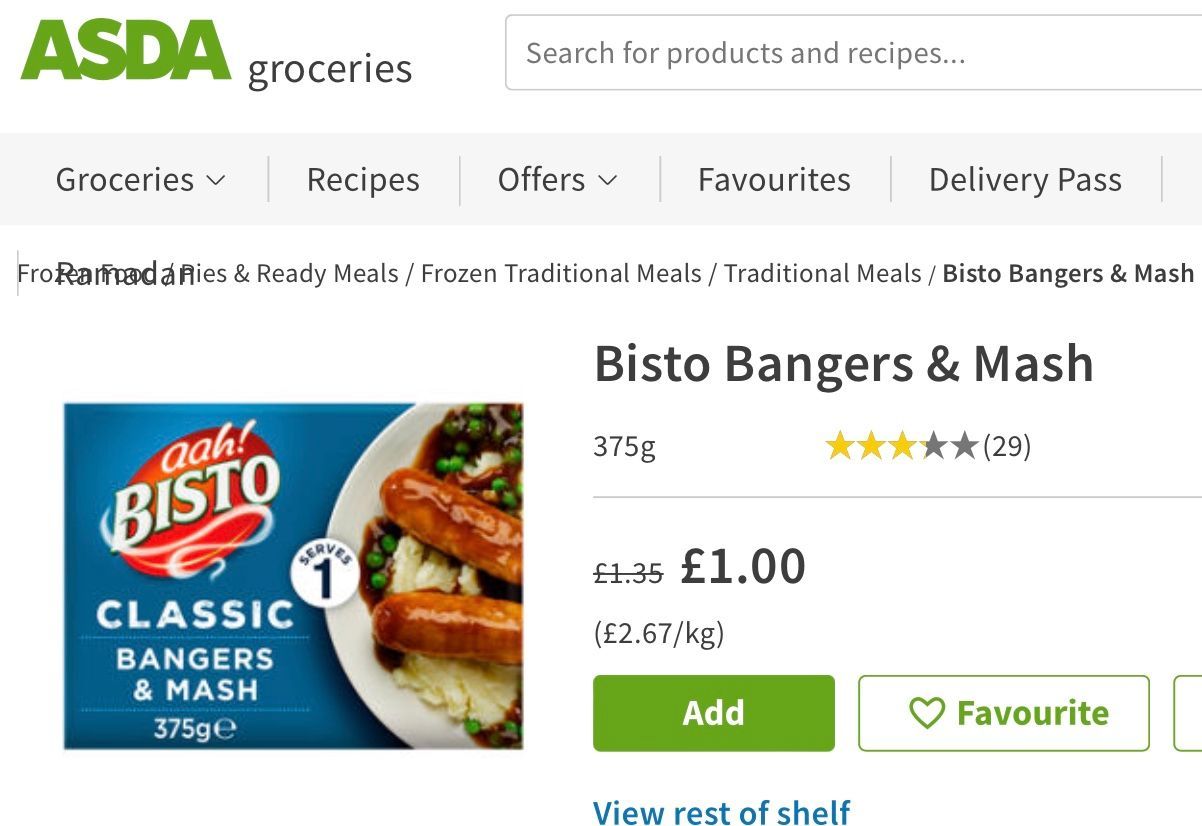Open the 29 reviews count
Viewport: 1202px width, 826px height.
click(1007, 446)
